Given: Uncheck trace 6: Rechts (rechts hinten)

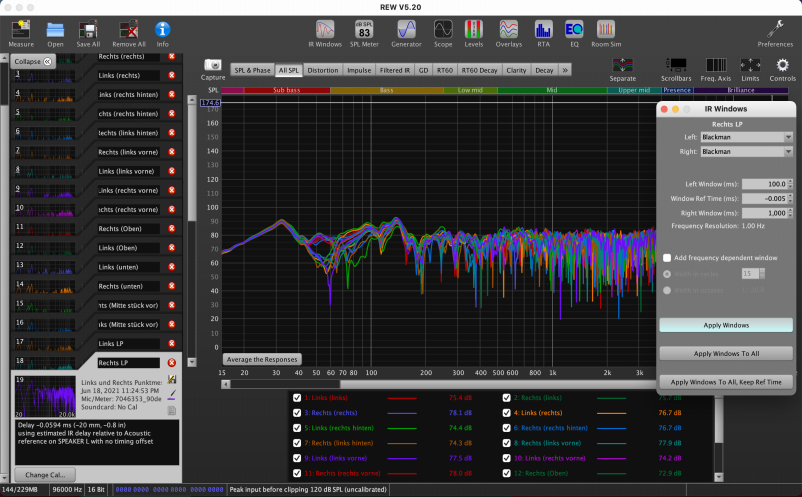Looking at the screenshot, I should point(506,427).
